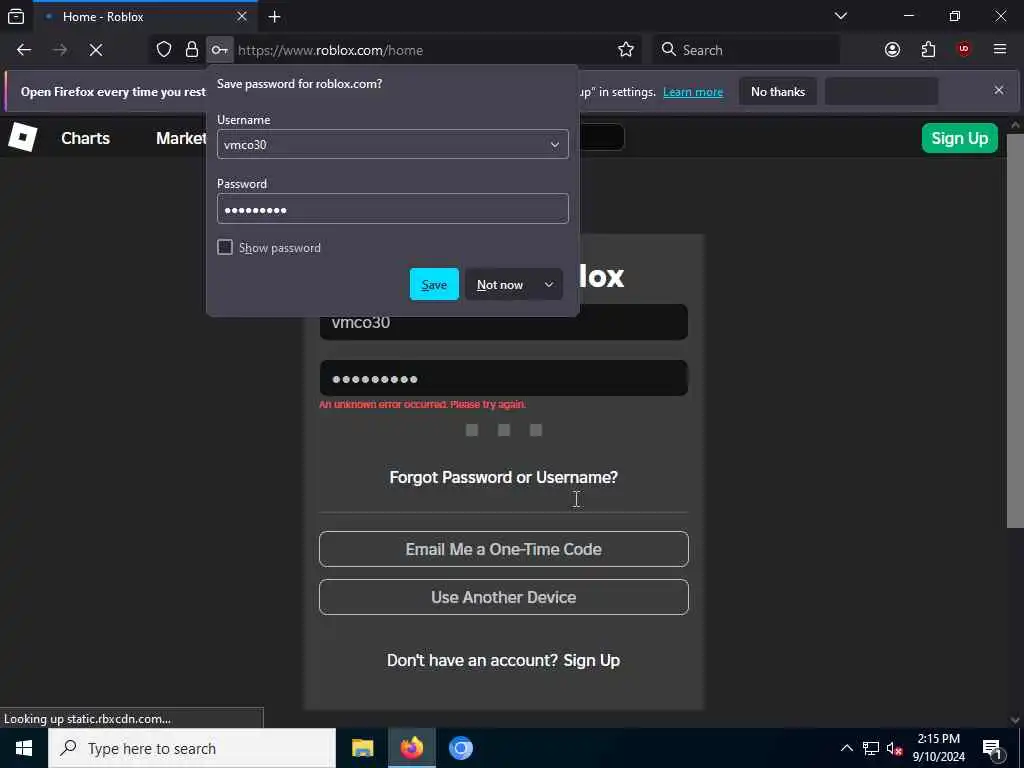Screen dimensions: 1024x768
Task: Open Chromium browser from taskbar
Action: tap(460, 748)
